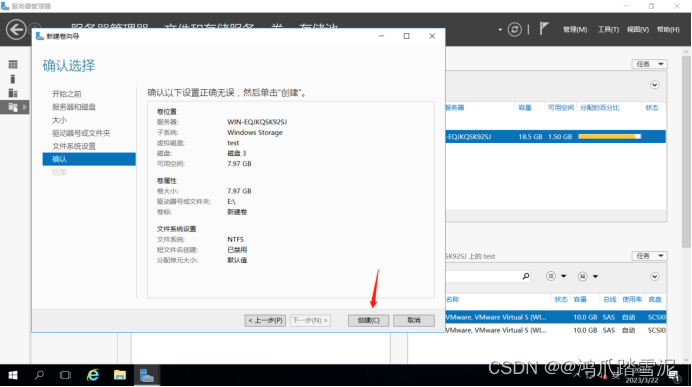Click the allocation percentage bar of the pool

point(609,136)
